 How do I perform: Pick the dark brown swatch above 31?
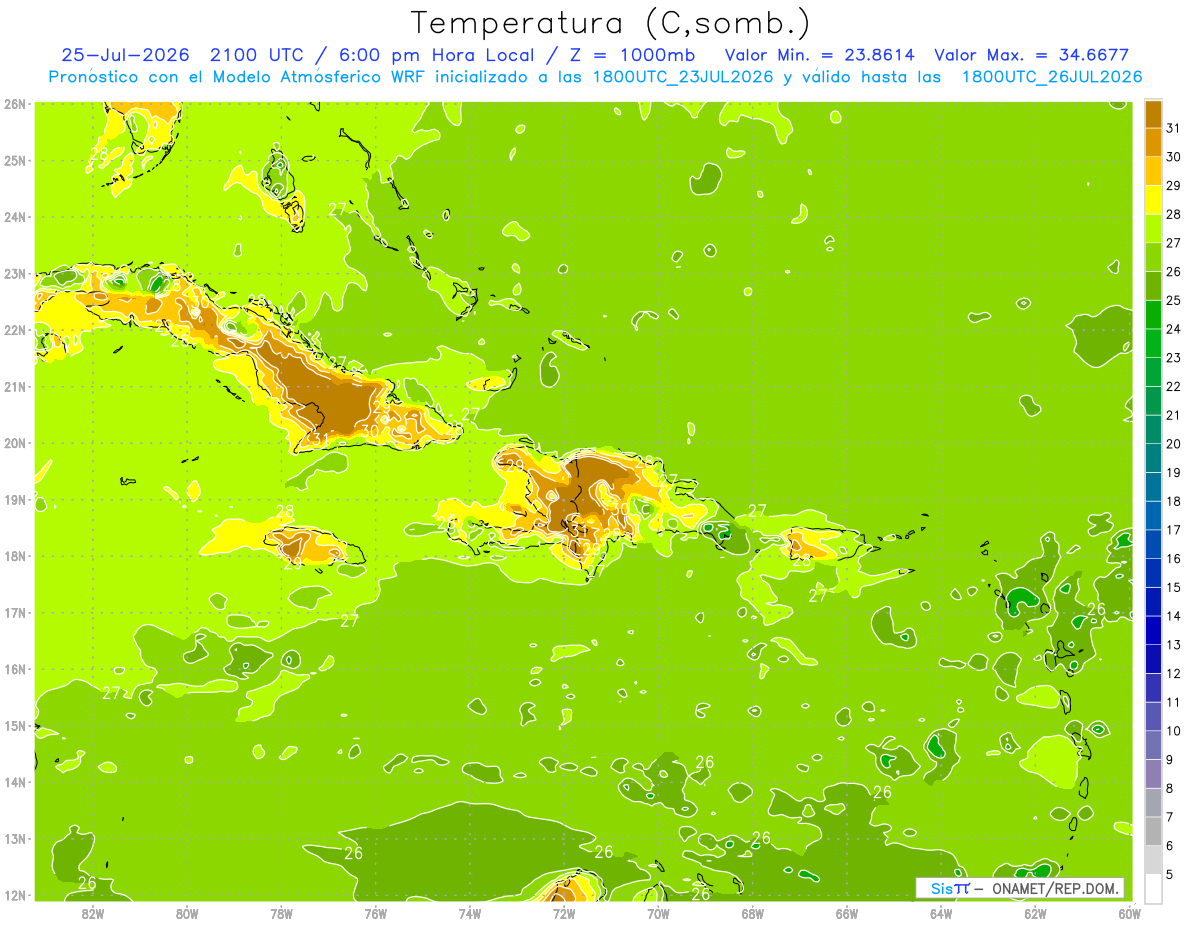pyautogui.click(x=1153, y=114)
